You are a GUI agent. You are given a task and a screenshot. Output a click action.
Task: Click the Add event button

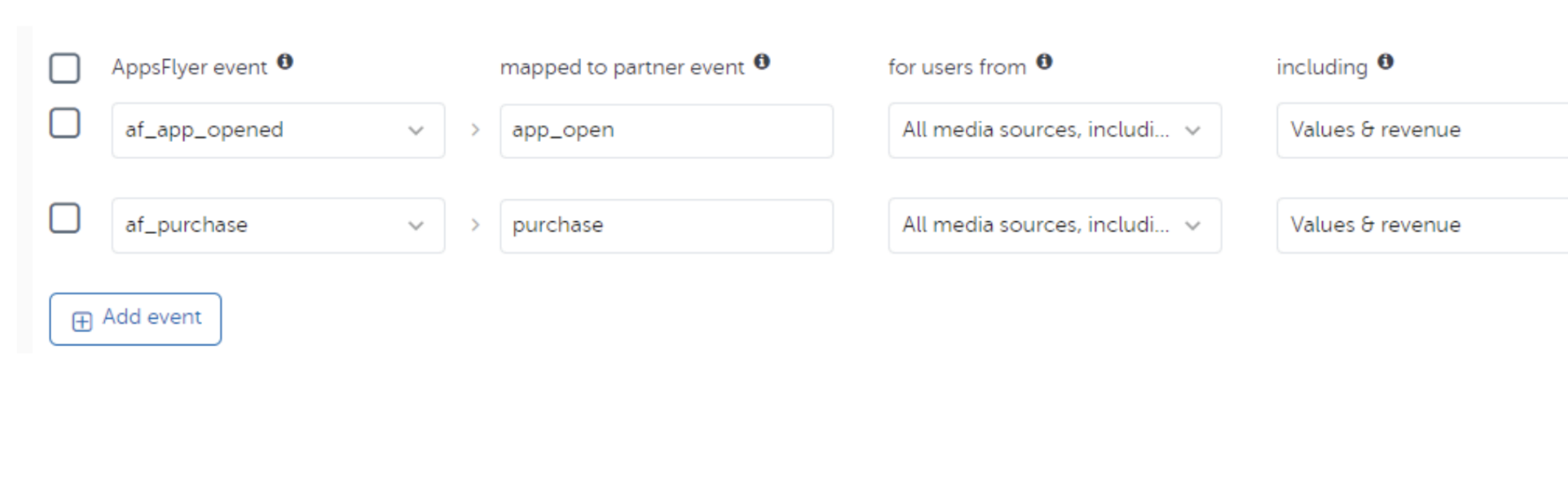pos(135,319)
